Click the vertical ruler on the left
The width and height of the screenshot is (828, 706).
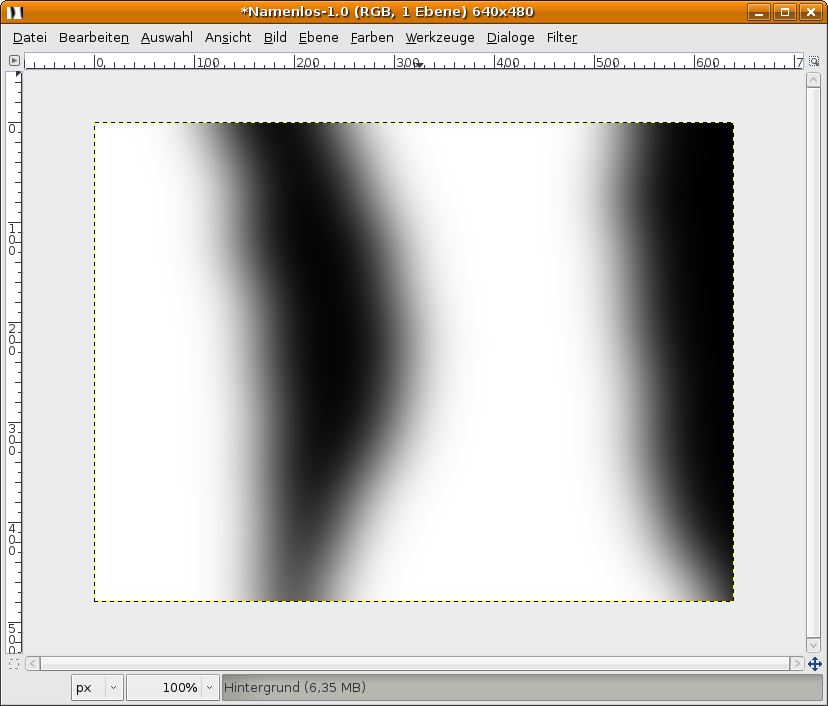coord(14,362)
